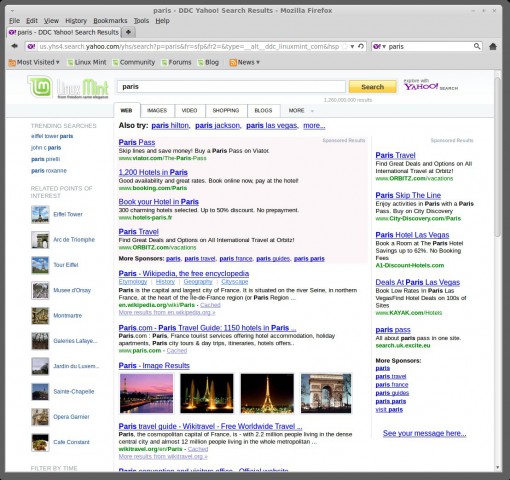This screenshot has width=510, height=480.
Task: Open the Tour Eiffel thumbnail image
Action: click(40, 265)
